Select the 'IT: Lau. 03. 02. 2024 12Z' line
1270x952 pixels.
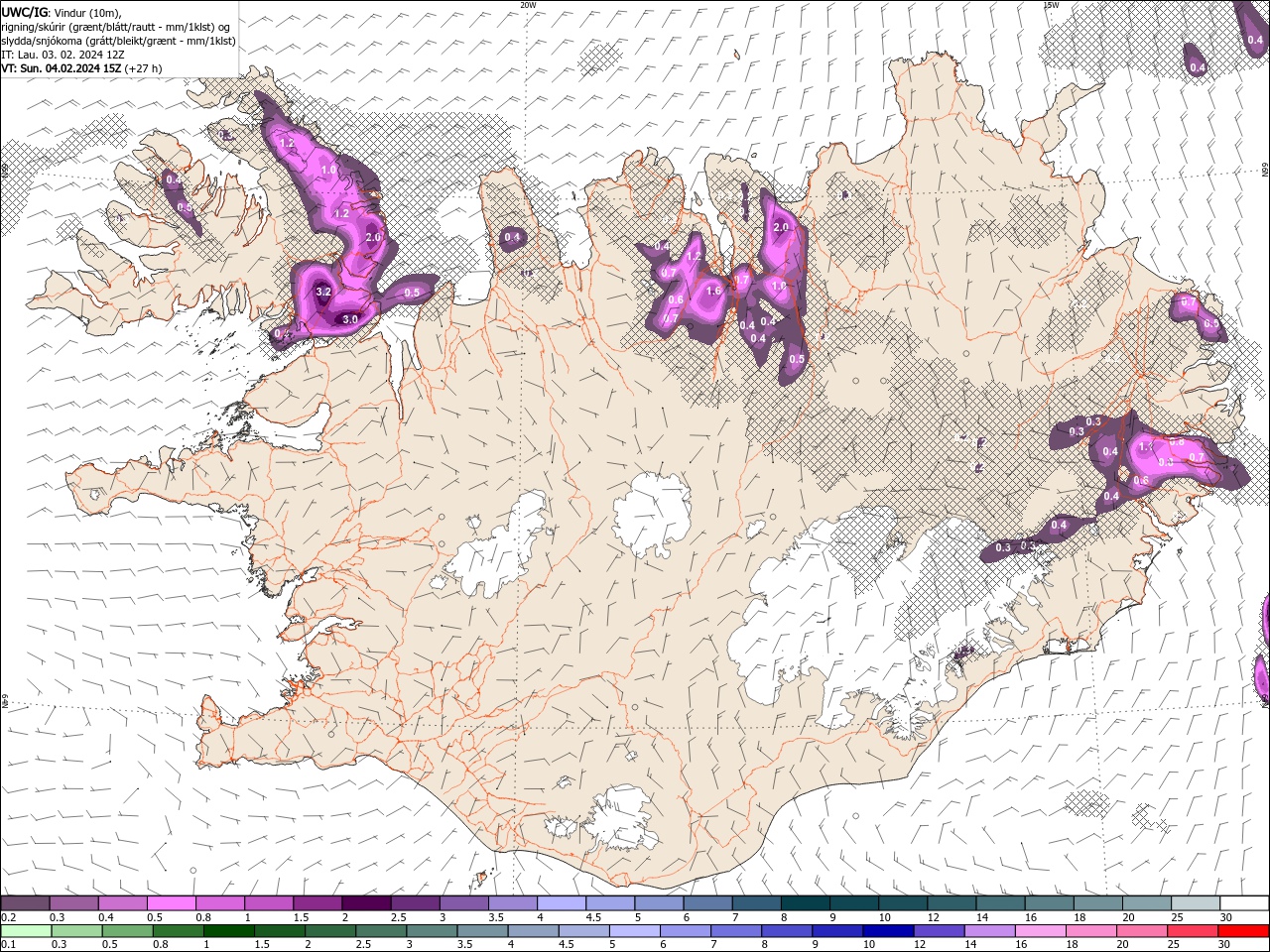coord(63,55)
